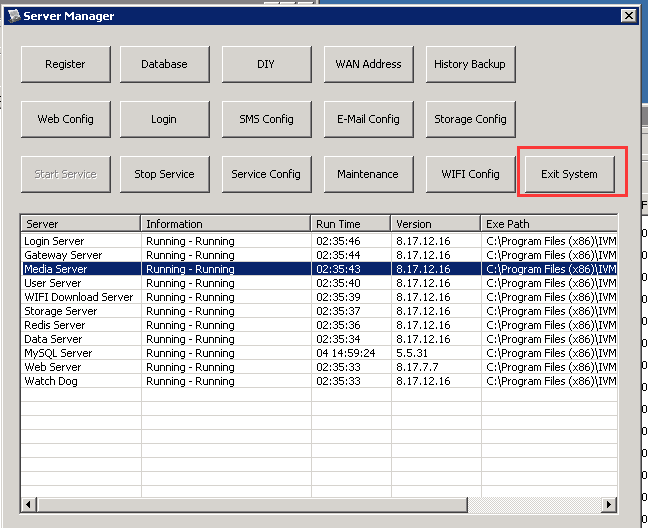648x528 pixels.
Task: Select the Watch Dog row
Action: tap(319, 381)
